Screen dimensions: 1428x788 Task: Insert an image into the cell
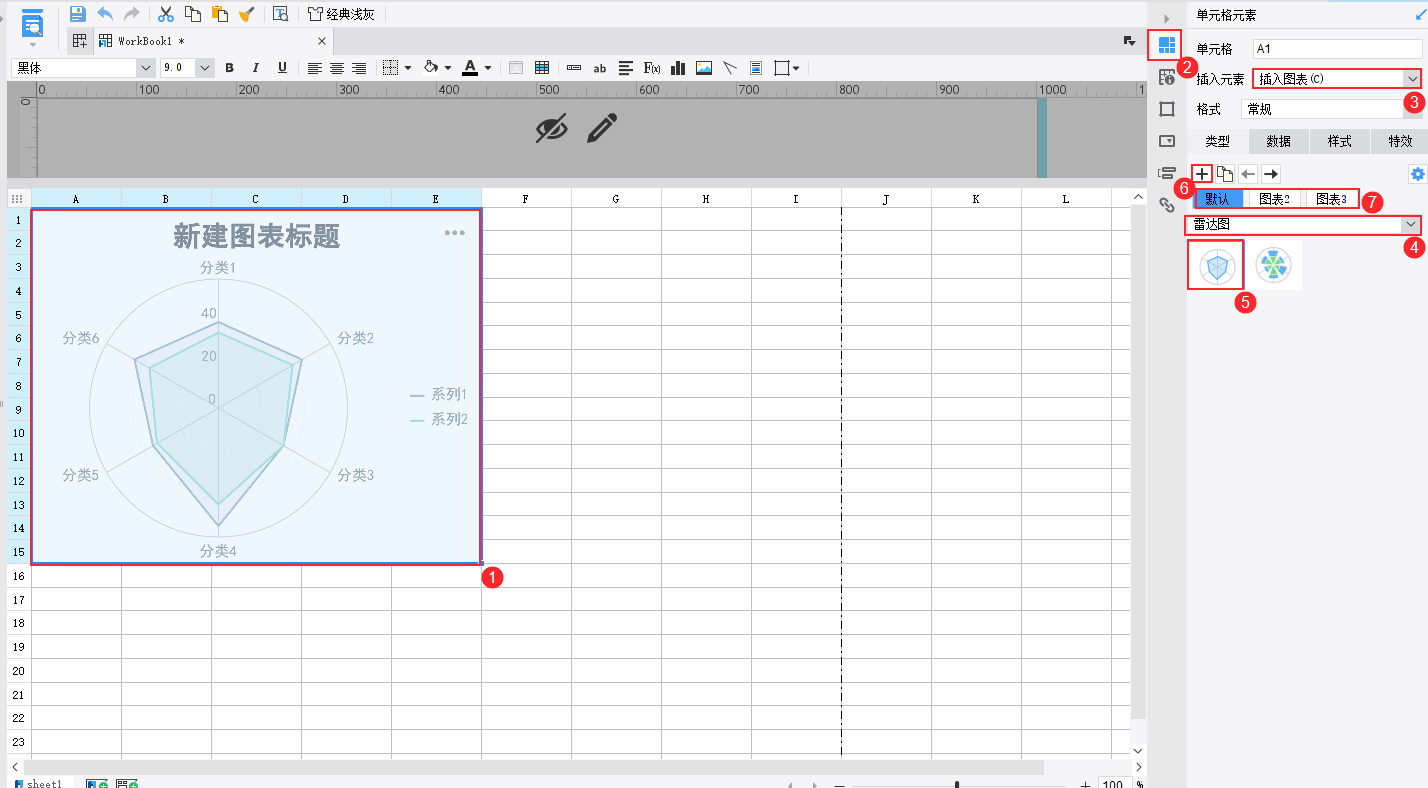tap(704, 68)
